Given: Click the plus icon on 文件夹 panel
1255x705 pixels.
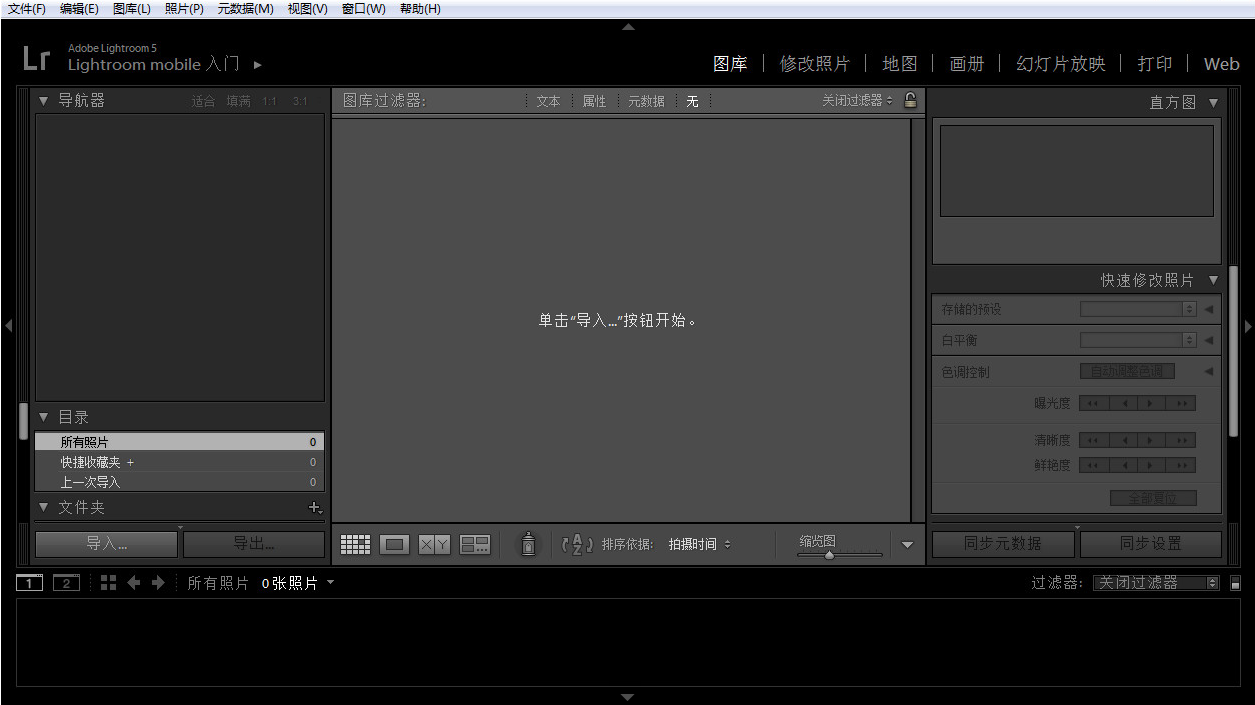Looking at the screenshot, I should click(x=315, y=508).
